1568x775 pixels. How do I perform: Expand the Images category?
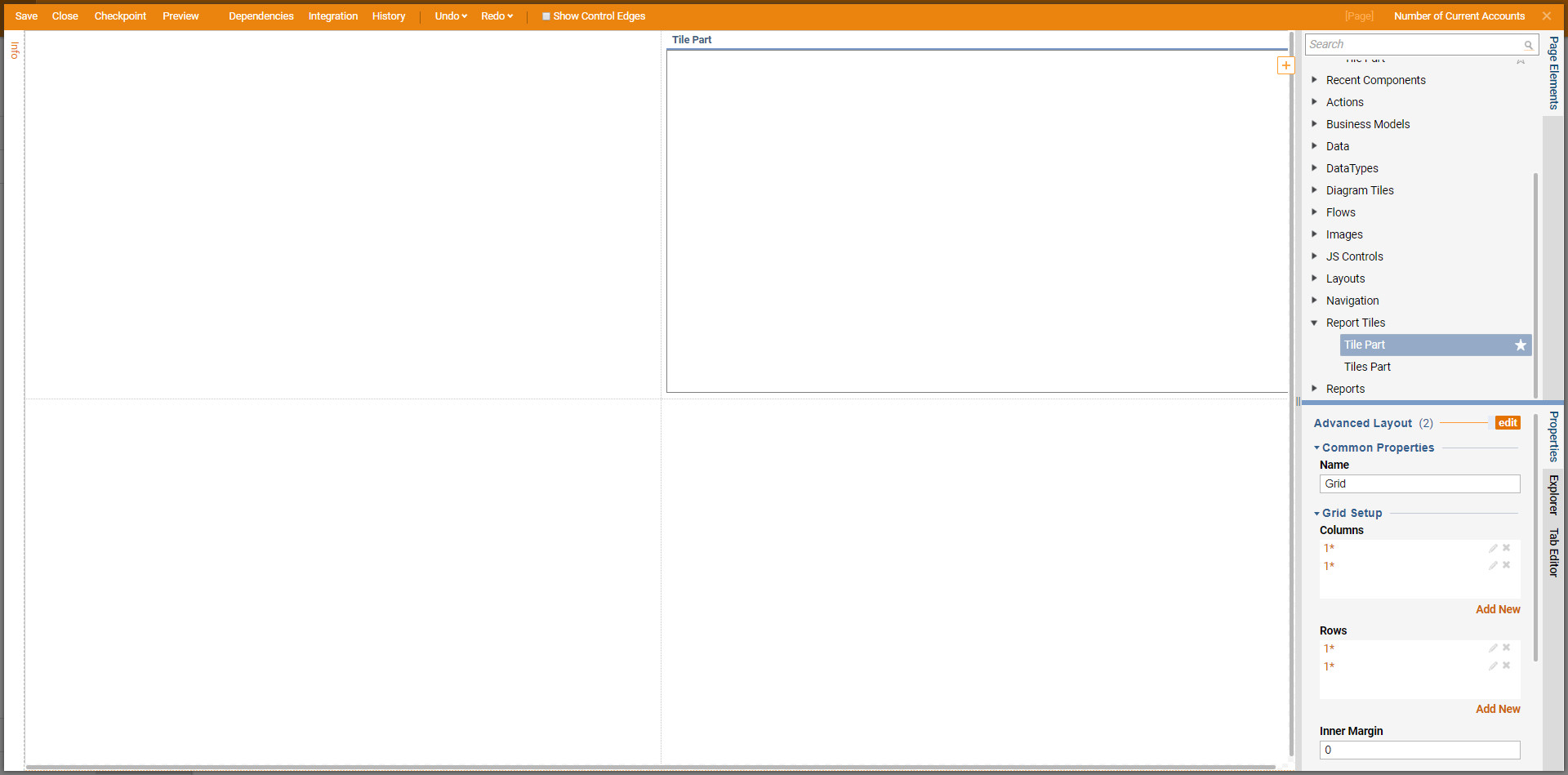coord(1314,234)
